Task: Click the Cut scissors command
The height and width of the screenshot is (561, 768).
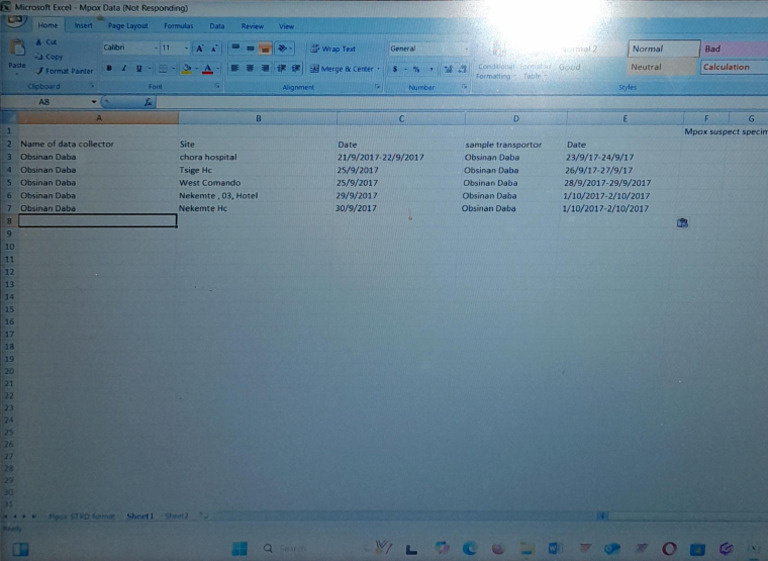Action: click(46, 42)
